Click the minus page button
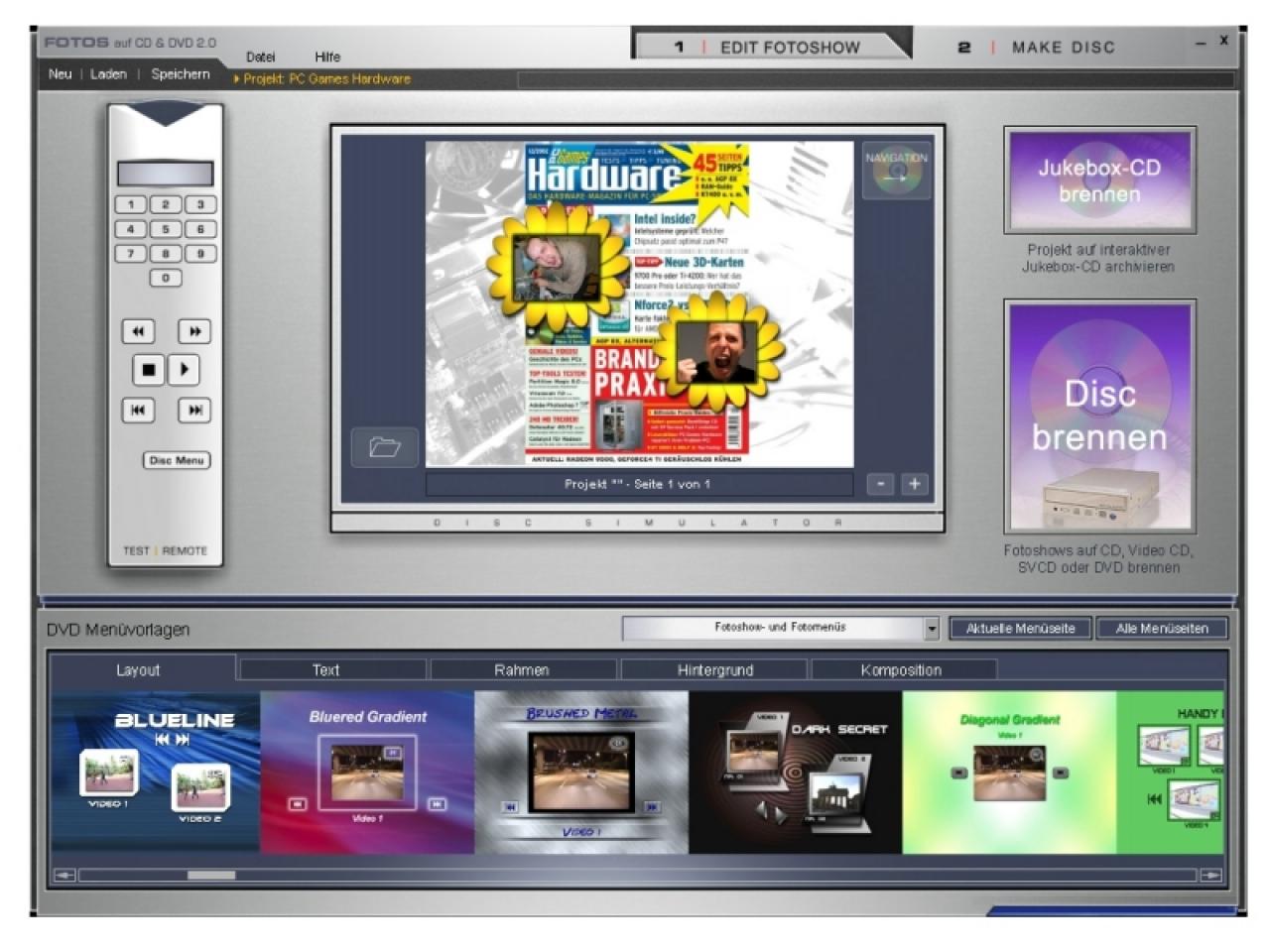The image size is (1270, 952). tap(880, 484)
